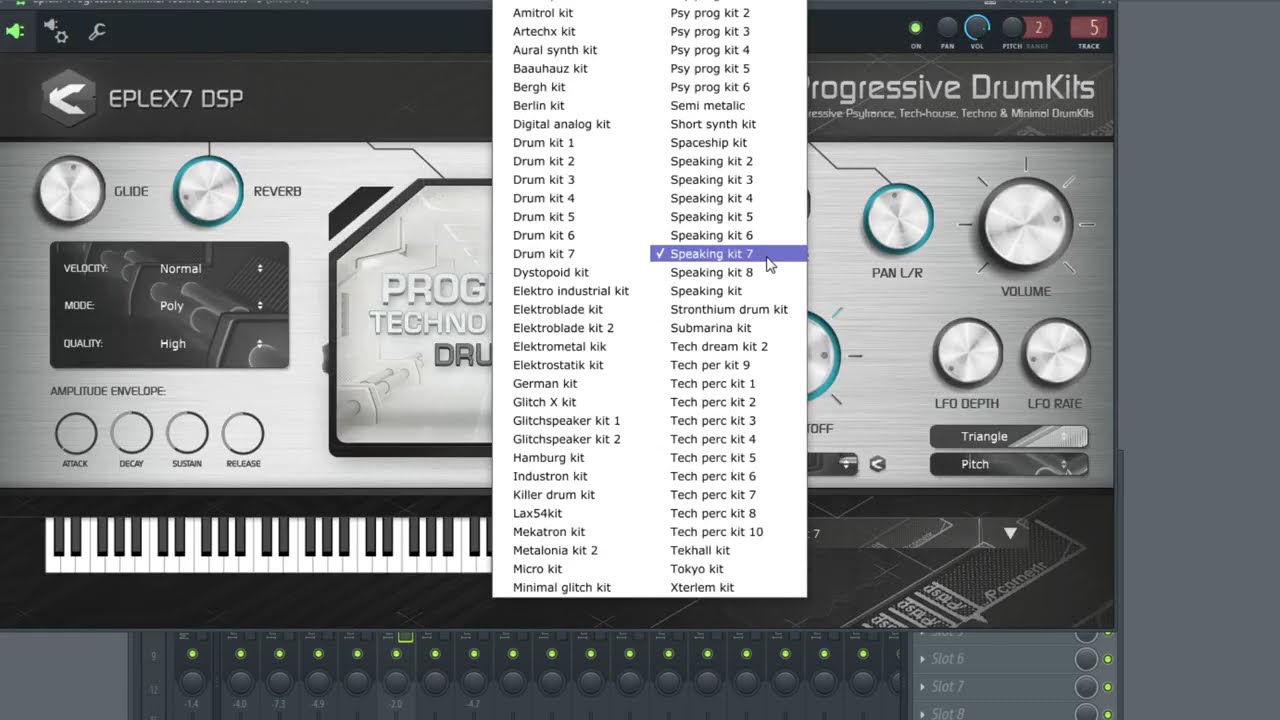1280x720 pixels.
Task: Click the SUSTAIN envelope dial
Action: pyautogui.click(x=187, y=434)
